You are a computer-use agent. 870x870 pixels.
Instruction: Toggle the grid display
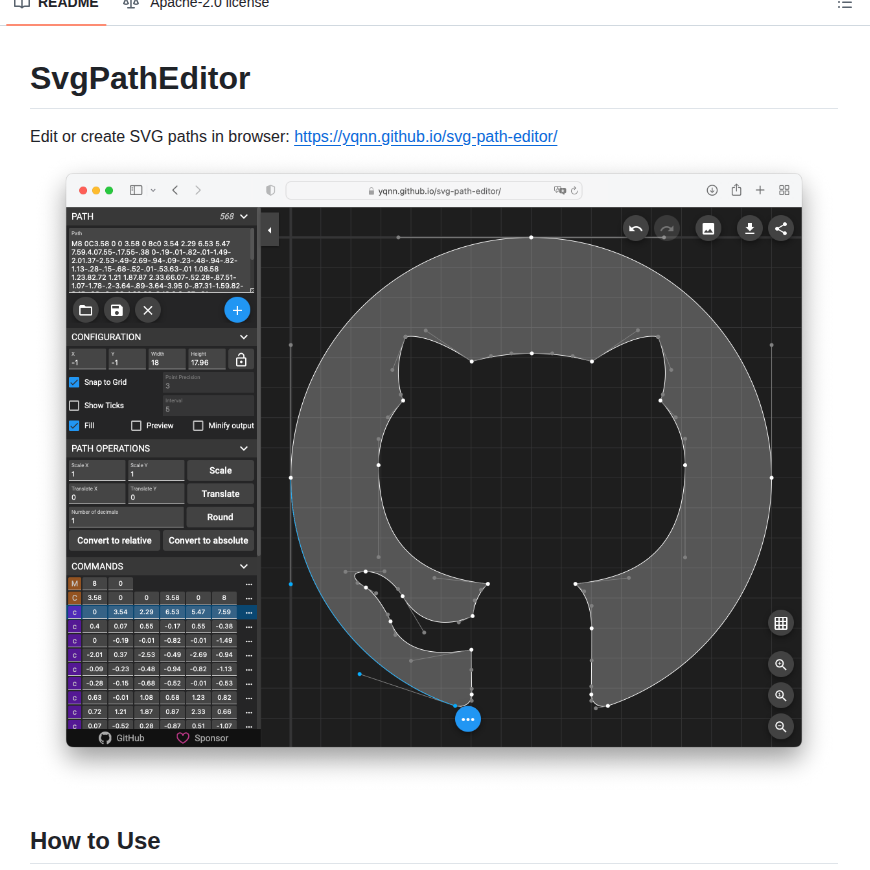[x=781, y=623]
